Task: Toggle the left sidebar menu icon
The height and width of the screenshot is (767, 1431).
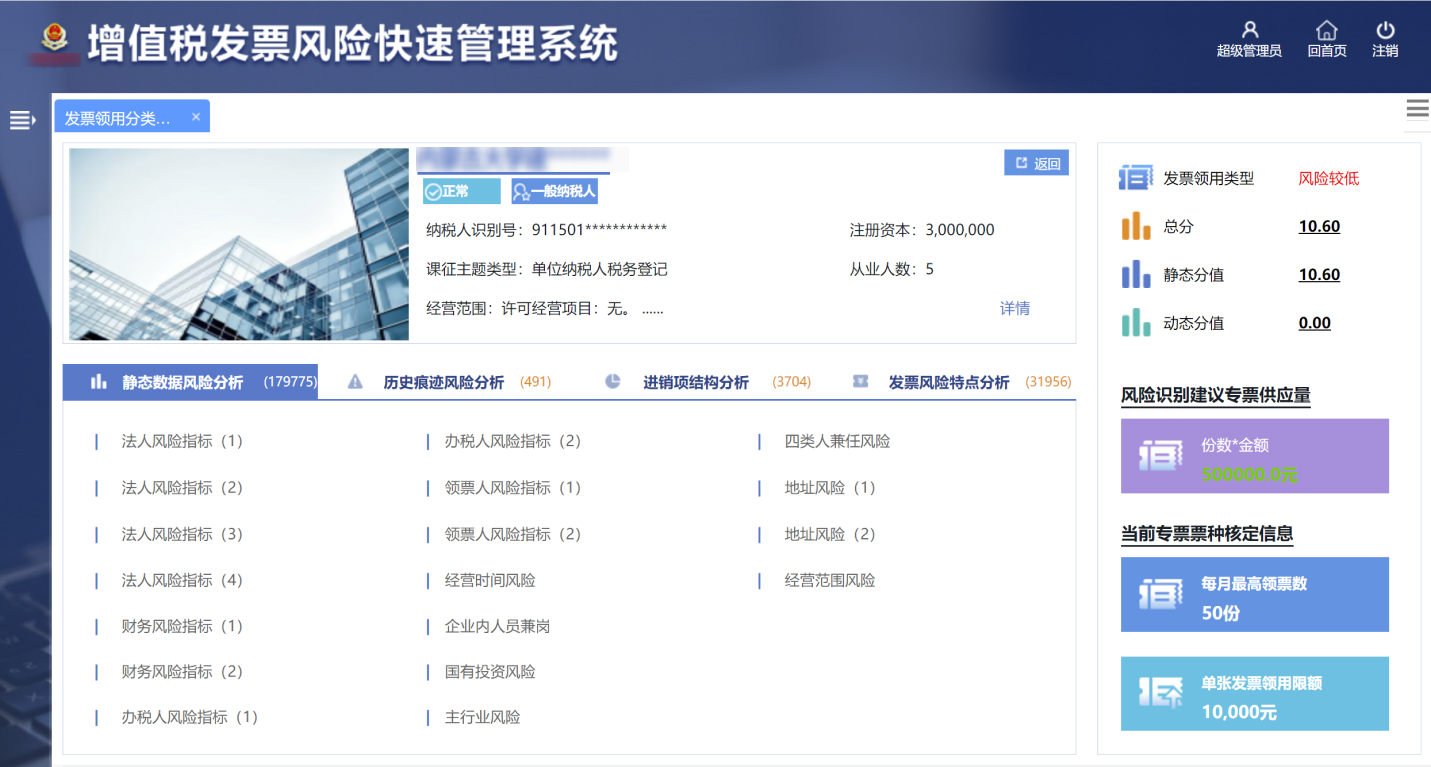Action: pos(22,120)
